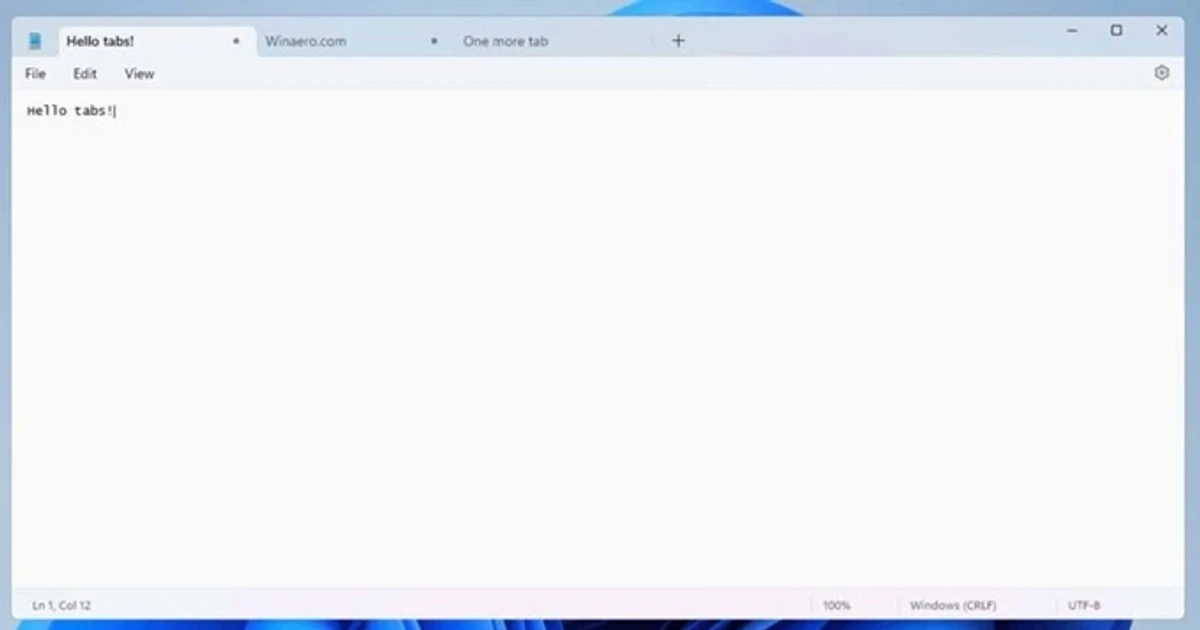Click the unsaved dot on the Winaero.com tab
Image resolution: width=1200 pixels, height=630 pixels.
[x=433, y=42]
